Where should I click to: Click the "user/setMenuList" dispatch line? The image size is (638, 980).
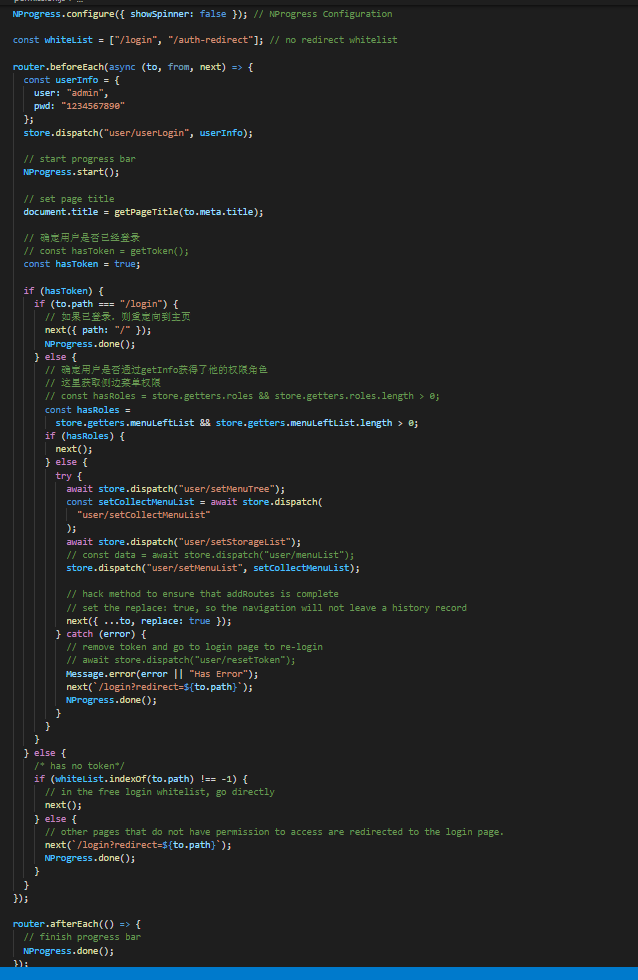pos(213,569)
